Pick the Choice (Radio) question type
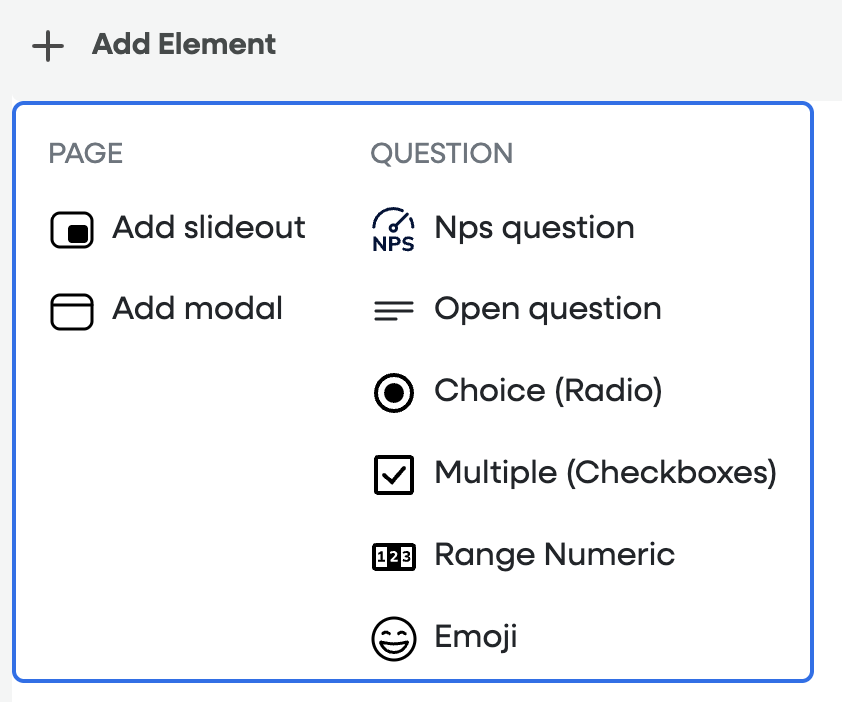The height and width of the screenshot is (702, 842). [x=548, y=391]
